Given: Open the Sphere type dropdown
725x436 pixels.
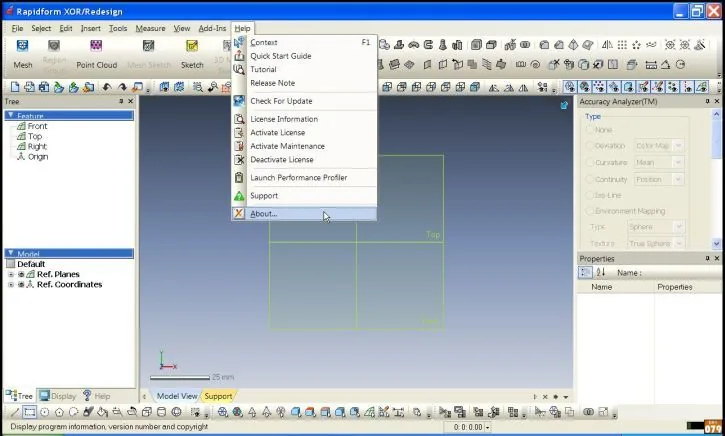Looking at the screenshot, I should pos(656,227).
